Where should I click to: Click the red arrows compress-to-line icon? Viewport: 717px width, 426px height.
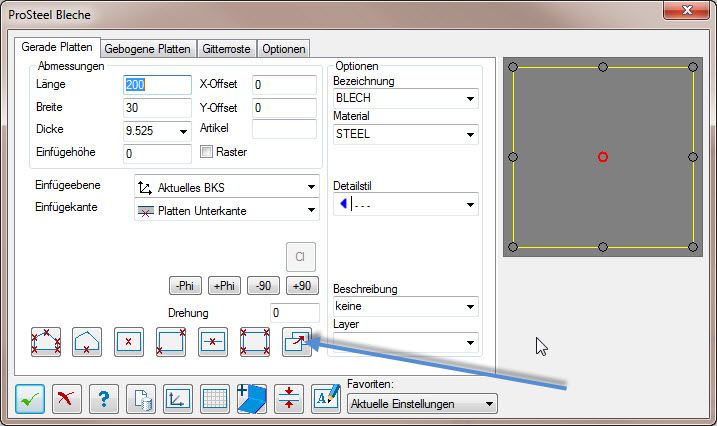289,399
